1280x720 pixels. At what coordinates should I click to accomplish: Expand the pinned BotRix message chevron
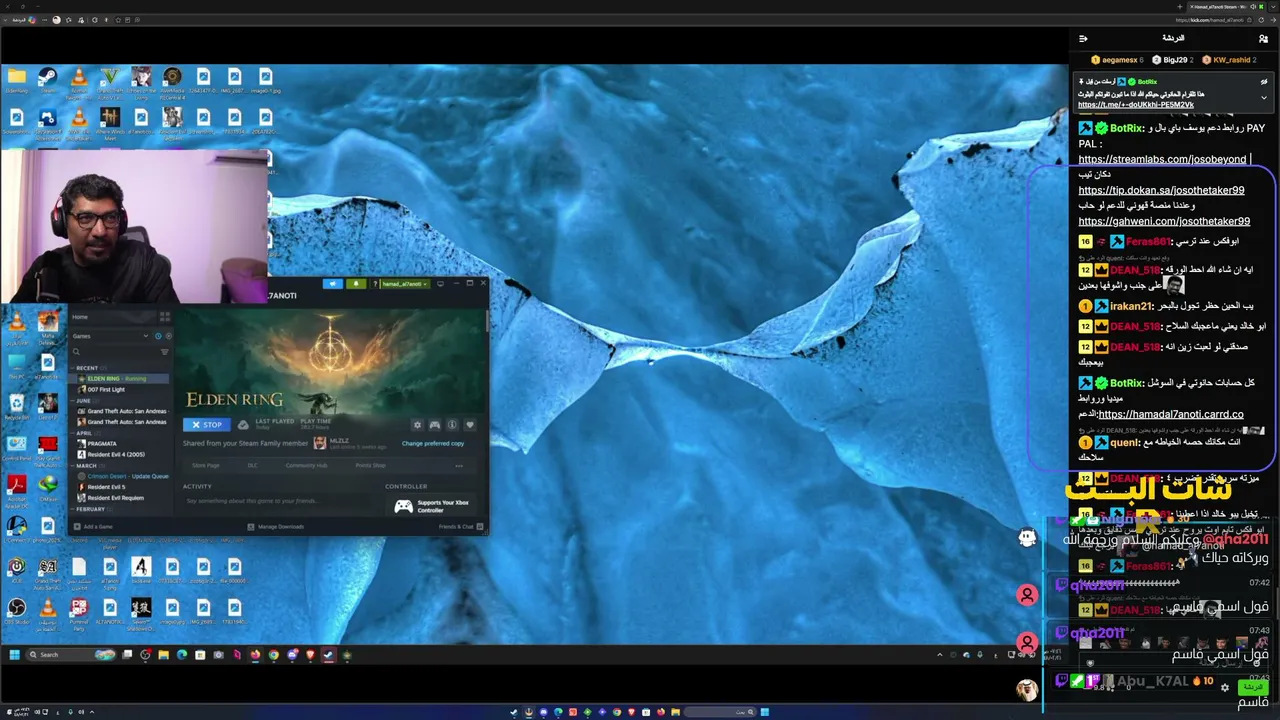coord(1264,98)
